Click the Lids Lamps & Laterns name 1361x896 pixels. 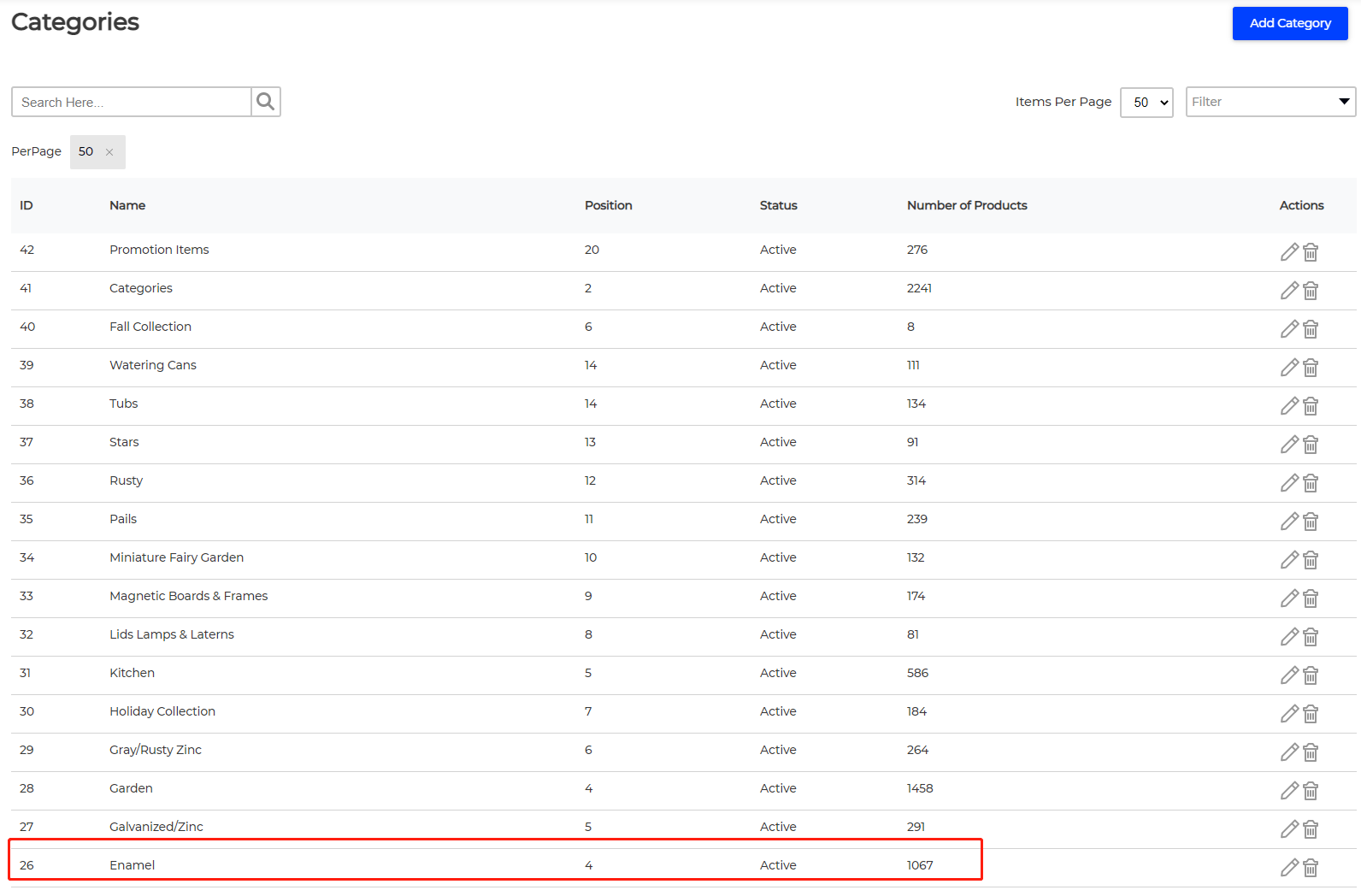pyautogui.click(x=172, y=634)
